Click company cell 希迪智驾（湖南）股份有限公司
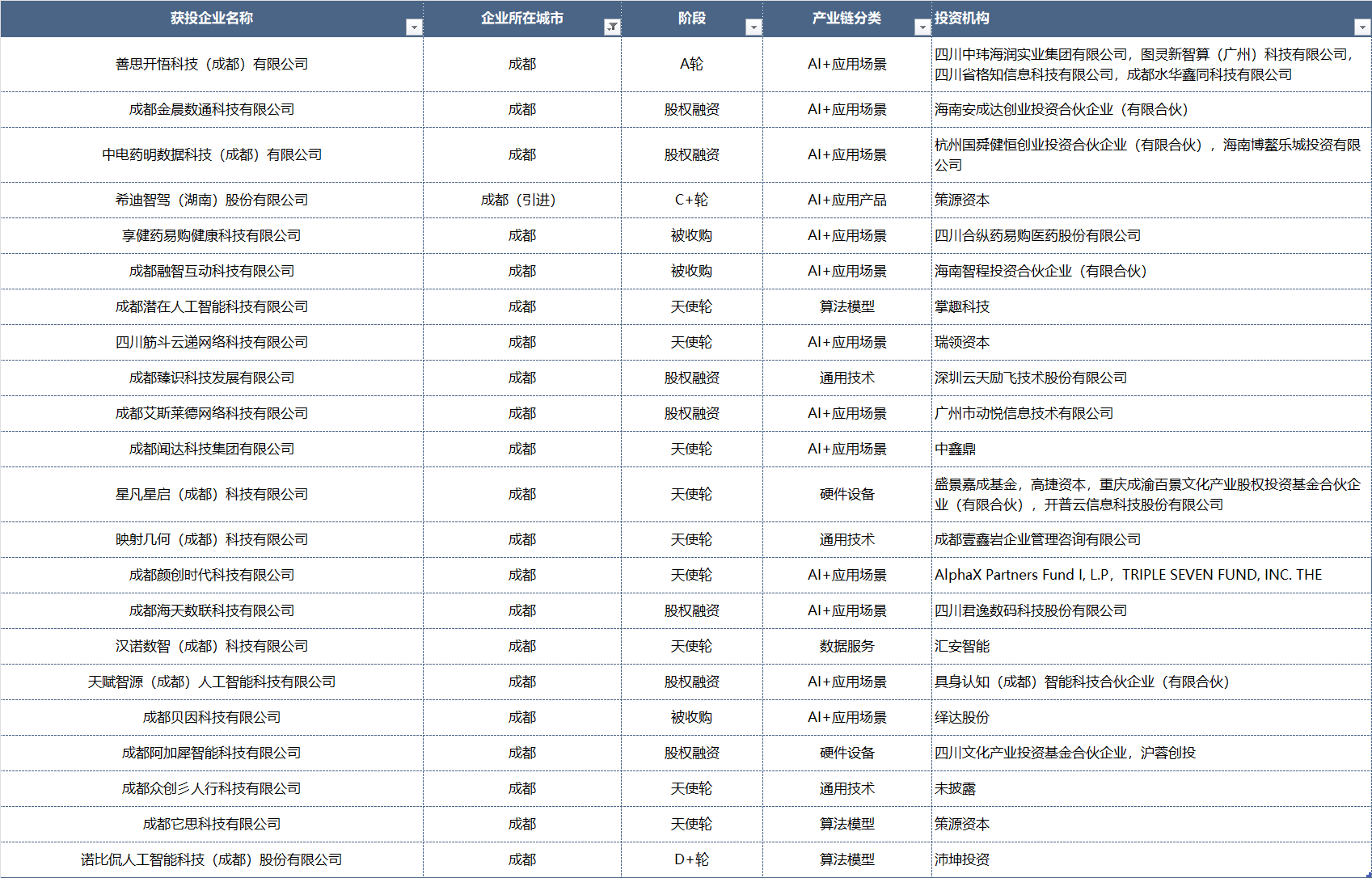1372x878 pixels. coord(211,200)
